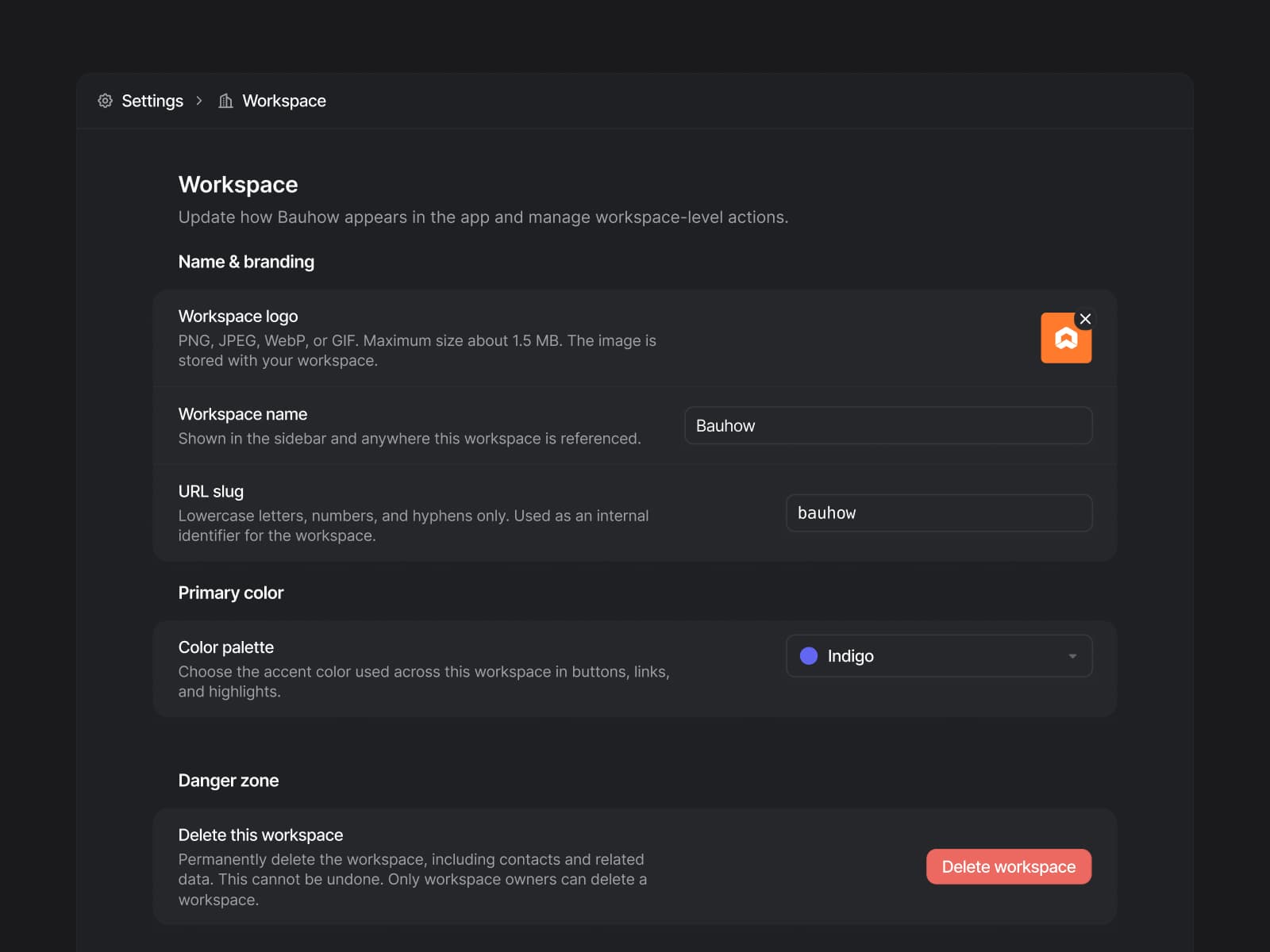Focus the Workspace name field containing Bauhow
Image resolution: width=1270 pixels, height=952 pixels.
pos(888,425)
